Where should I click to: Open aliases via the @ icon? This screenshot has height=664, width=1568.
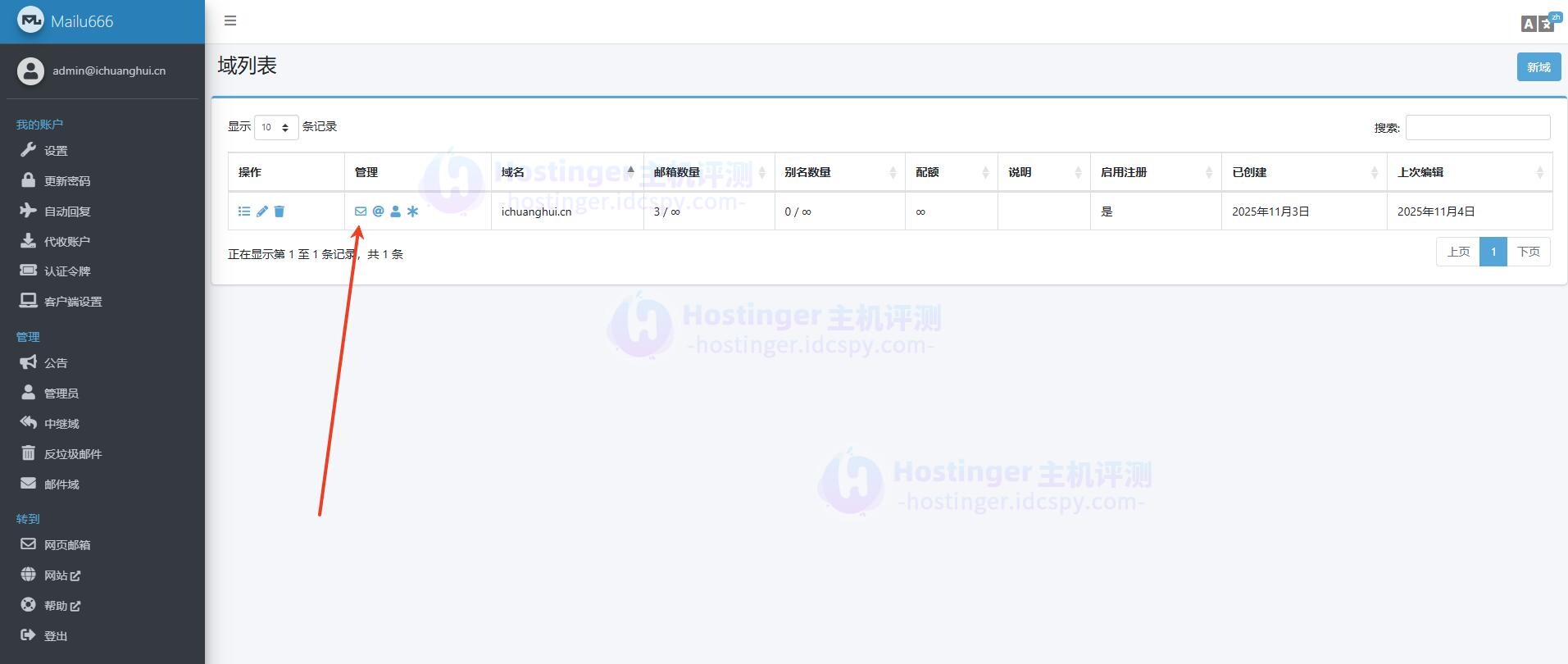pos(378,211)
